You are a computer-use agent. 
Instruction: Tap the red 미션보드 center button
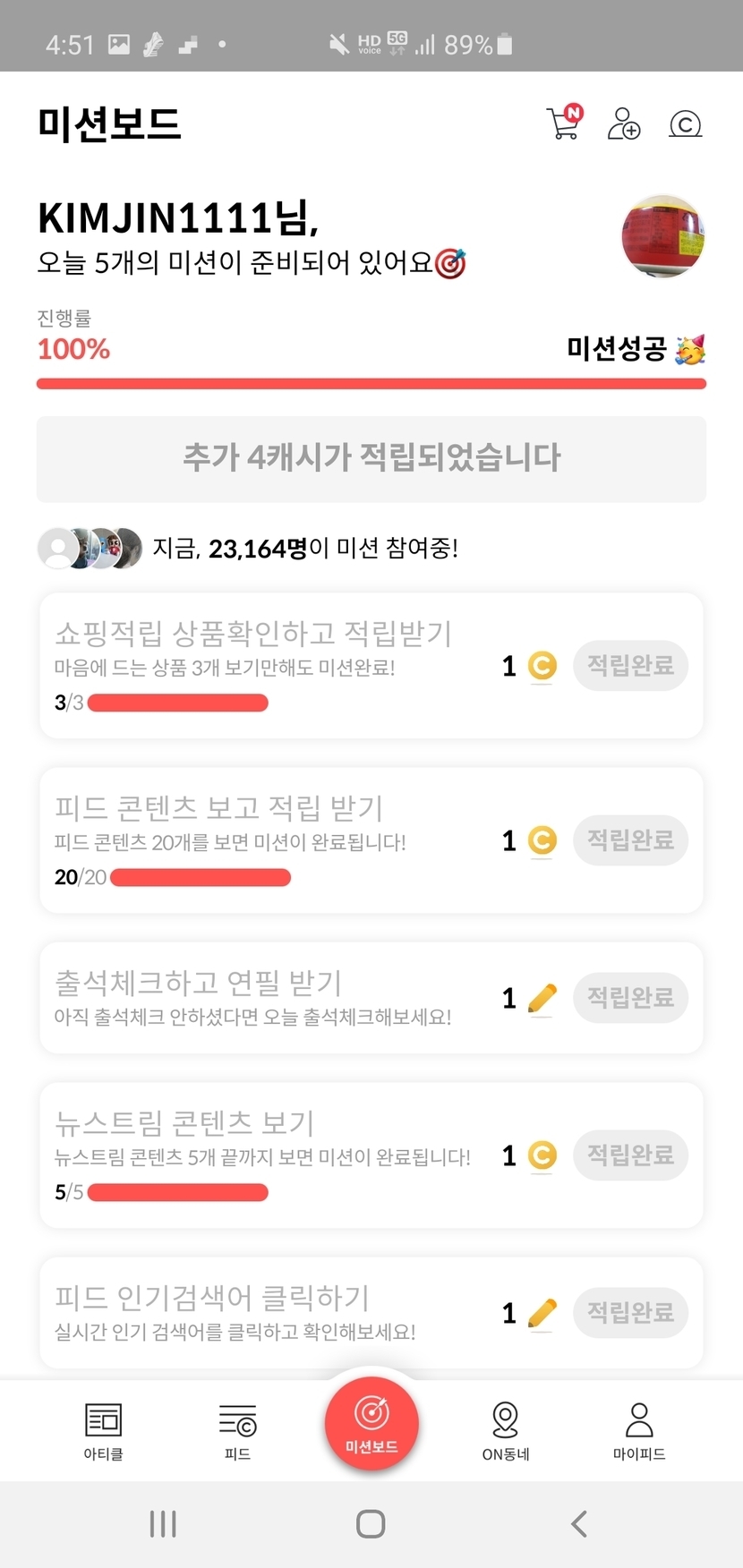[371, 1423]
